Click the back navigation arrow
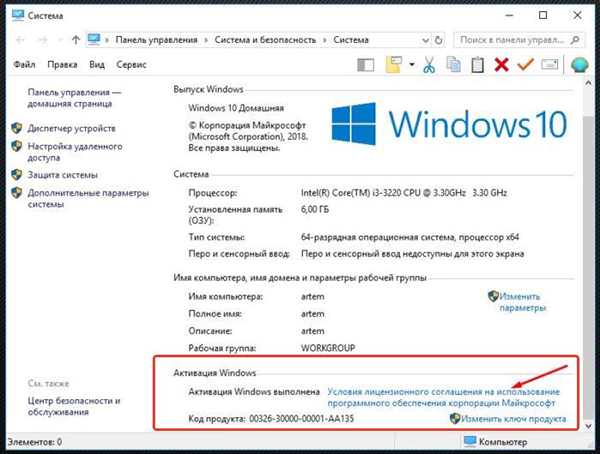The height and width of the screenshot is (454, 600). pos(21,40)
